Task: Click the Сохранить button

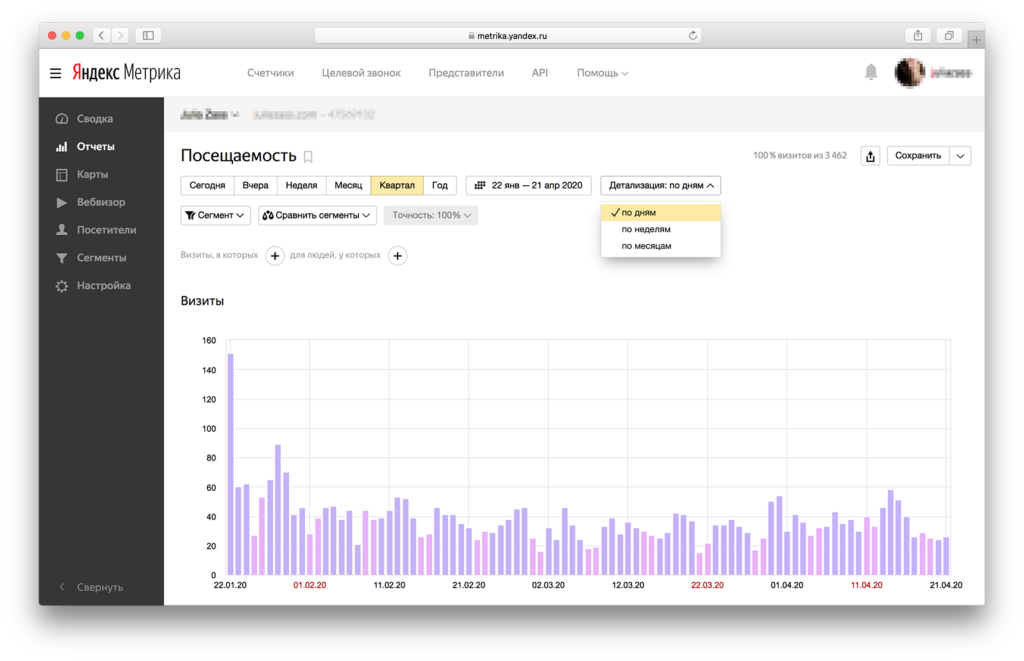Action: pos(916,156)
